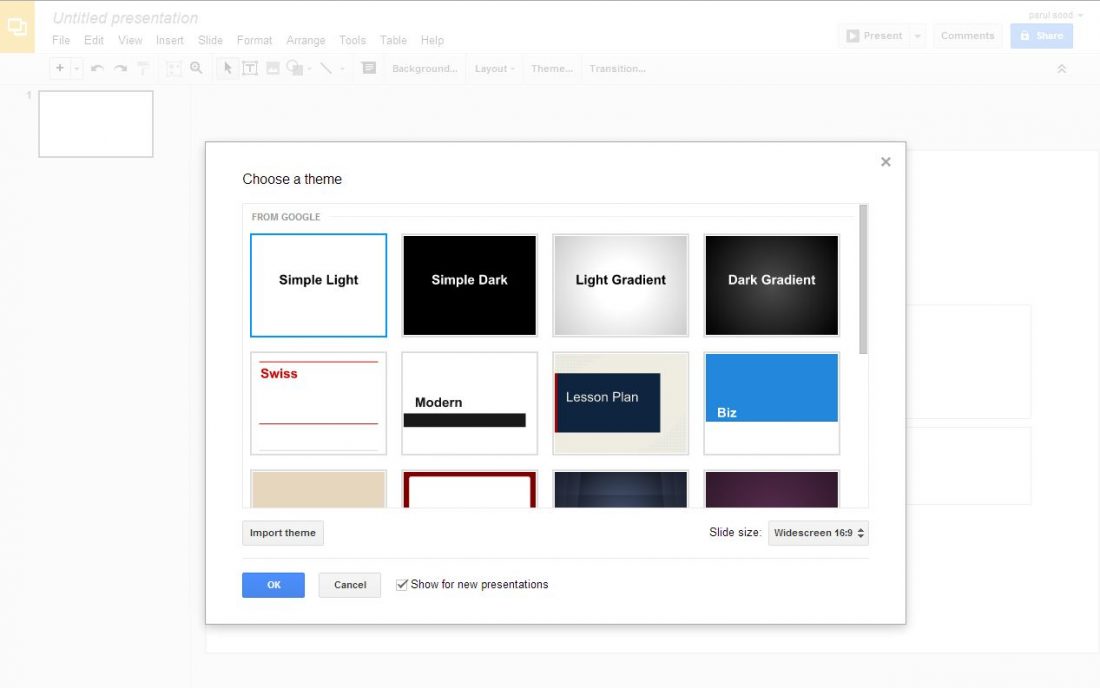Image resolution: width=1100 pixels, height=688 pixels.
Task: Select the Simple Light theme
Action: click(x=318, y=285)
